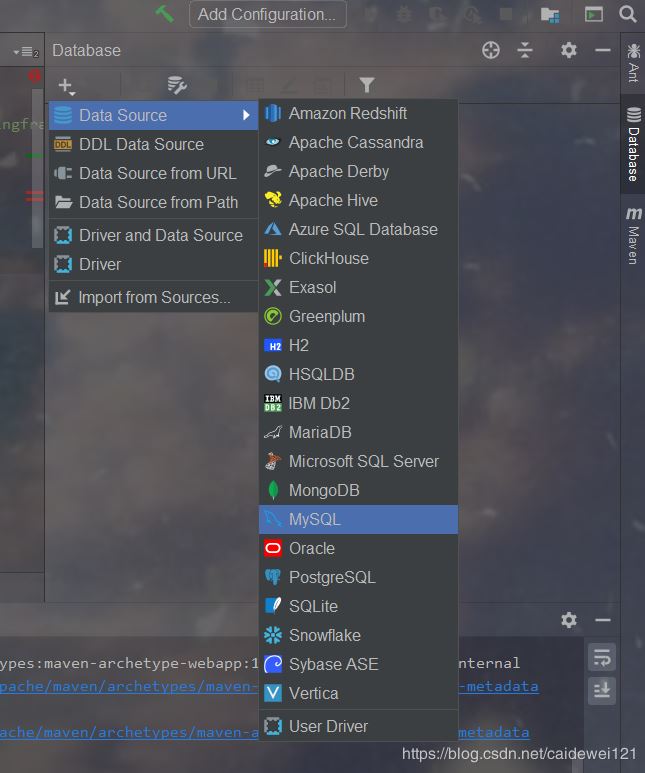Open Data Source Properties wrench icon
Screen dimensions: 645x773
coord(177,85)
